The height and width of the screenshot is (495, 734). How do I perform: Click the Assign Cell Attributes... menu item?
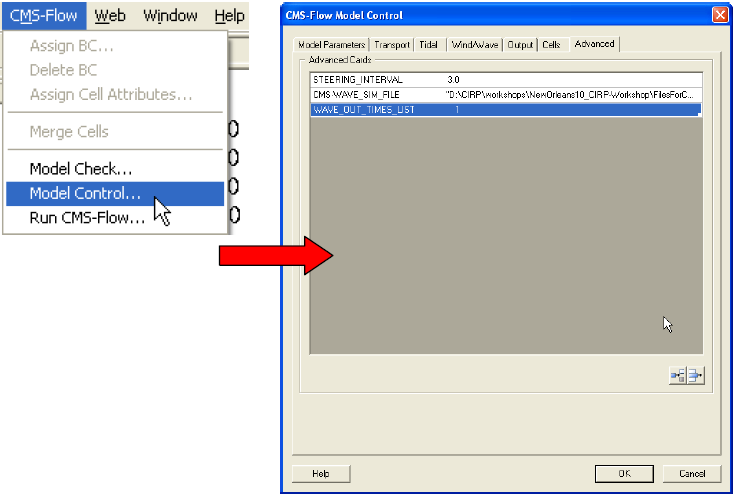point(115,95)
